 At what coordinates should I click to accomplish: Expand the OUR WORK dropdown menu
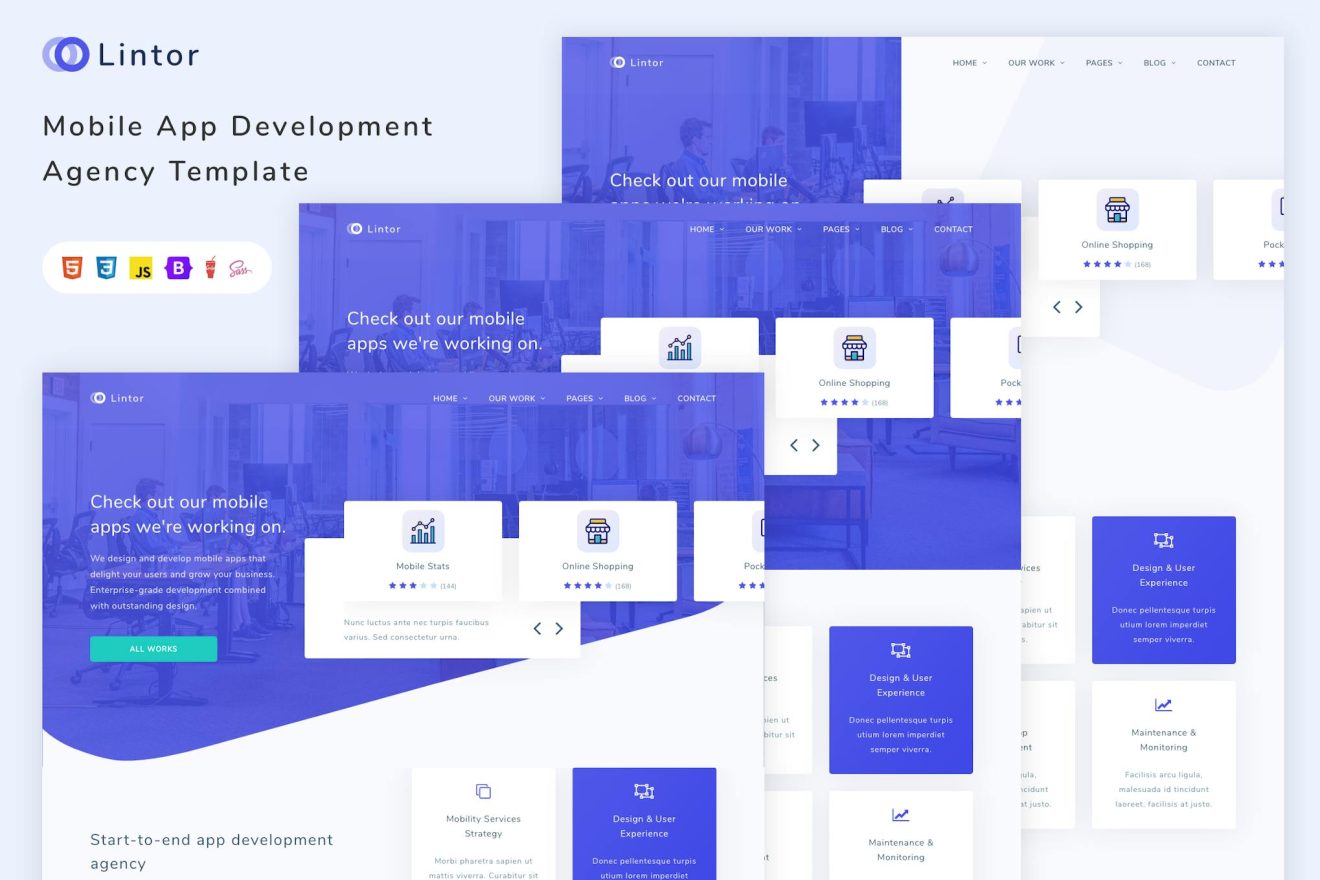[517, 398]
